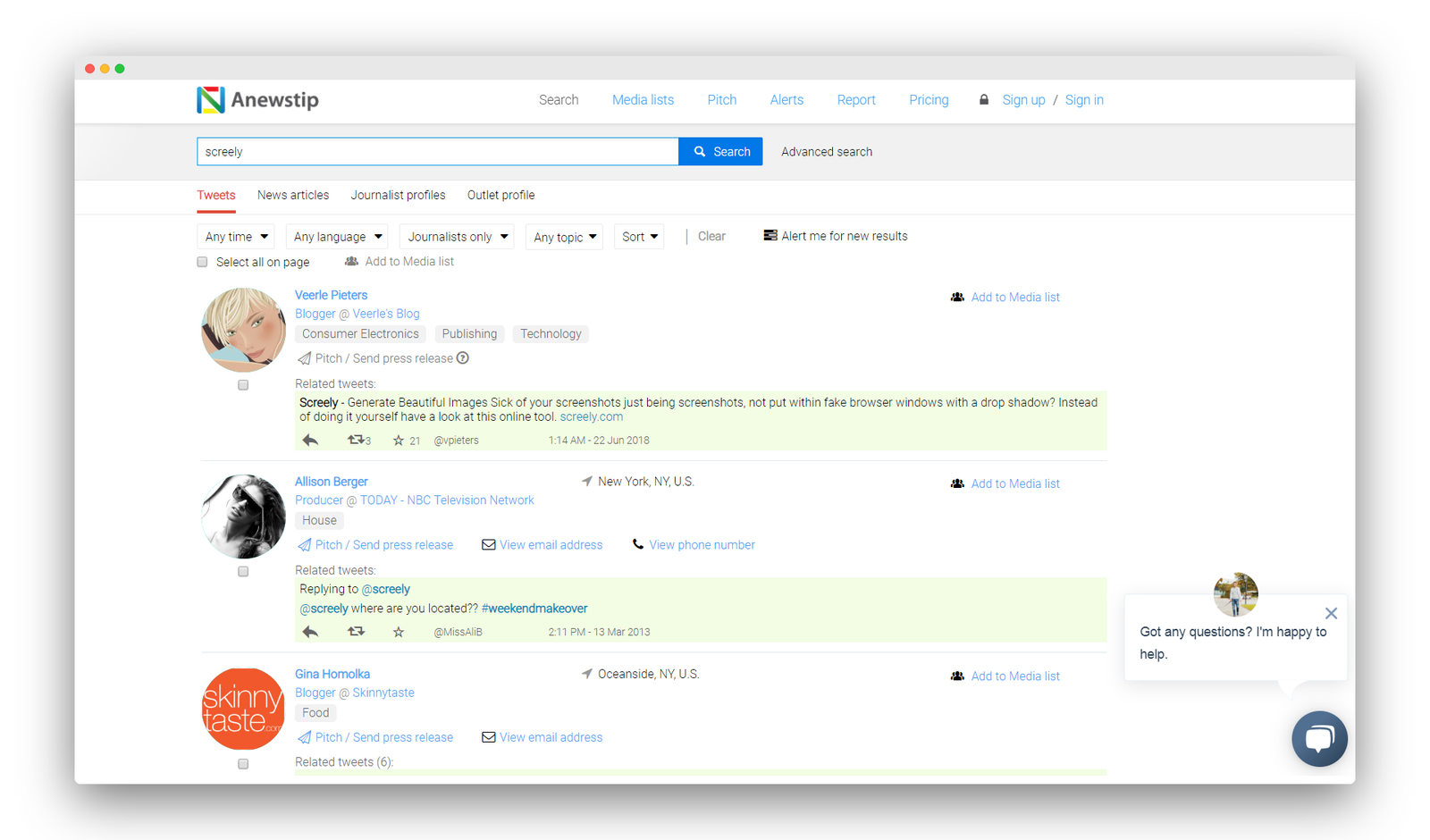Click the Sign up link
The image size is (1430, 840).
1023,100
